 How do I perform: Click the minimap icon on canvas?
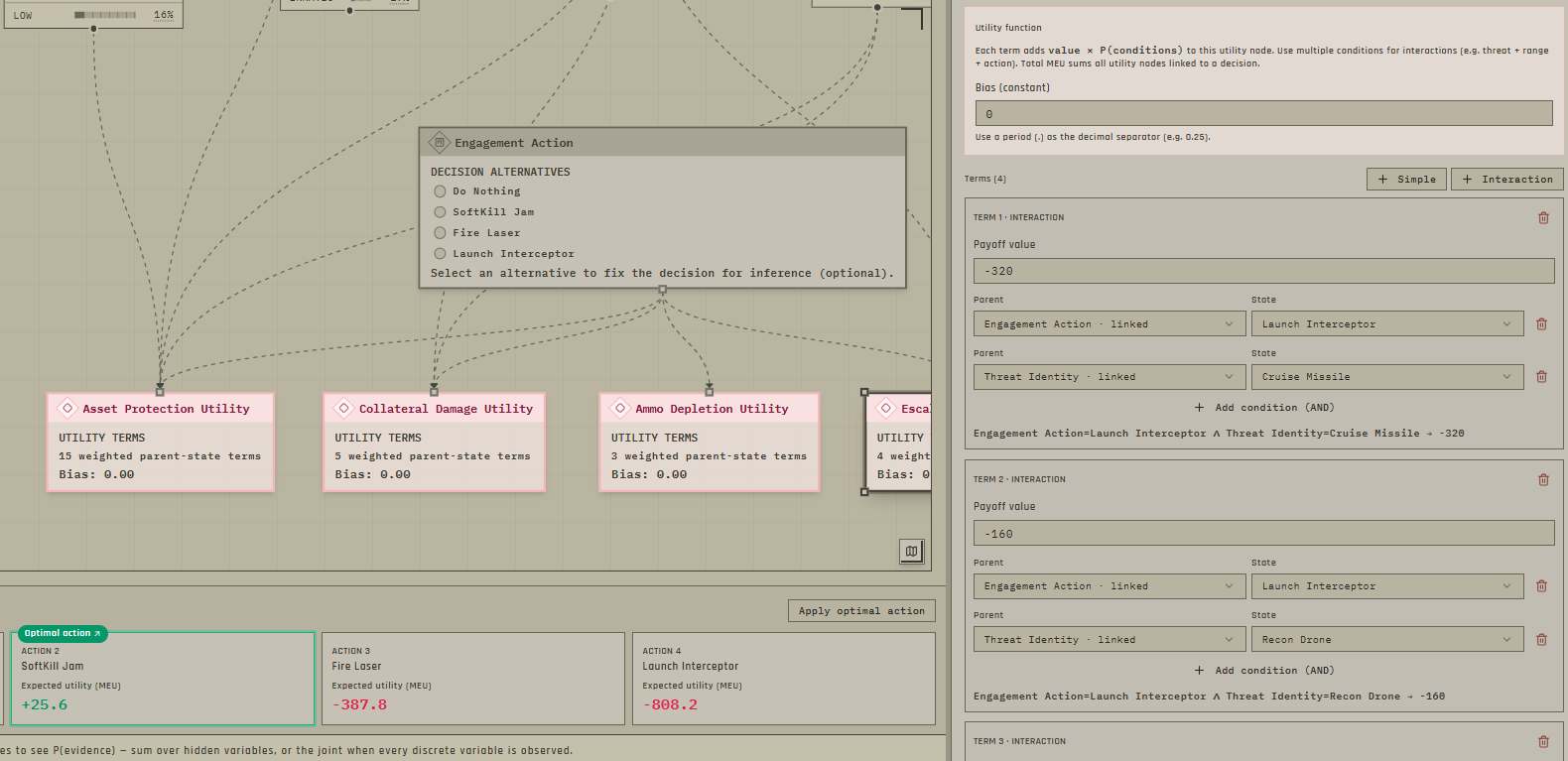point(911,551)
